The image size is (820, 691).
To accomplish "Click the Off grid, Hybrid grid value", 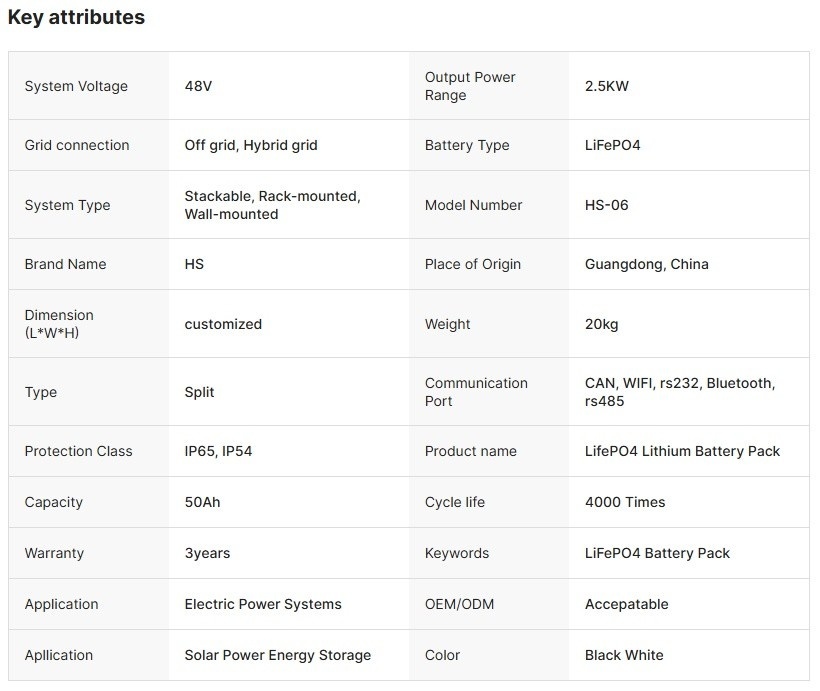I will pos(251,145).
